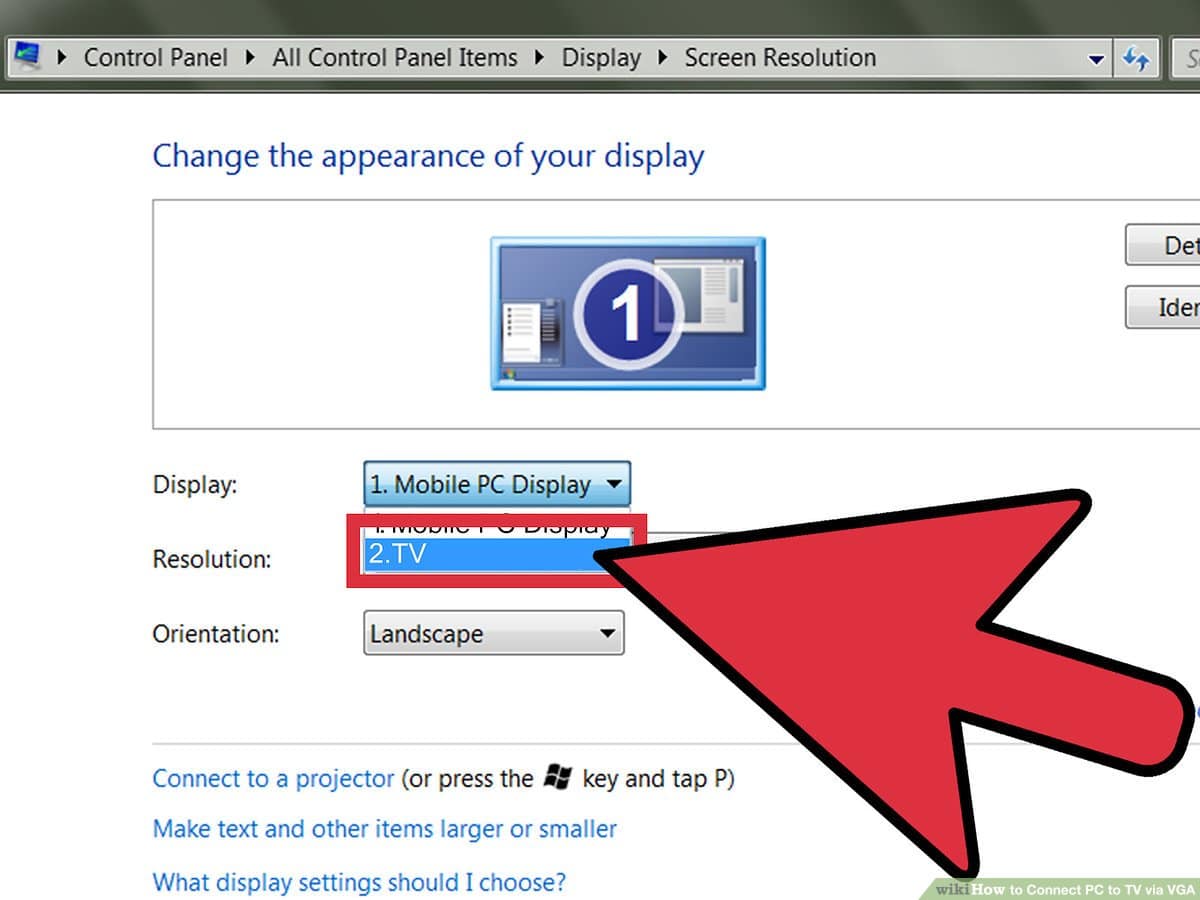Click the refresh button beside the address bar
This screenshot has width=1200, height=900.
[1136, 59]
